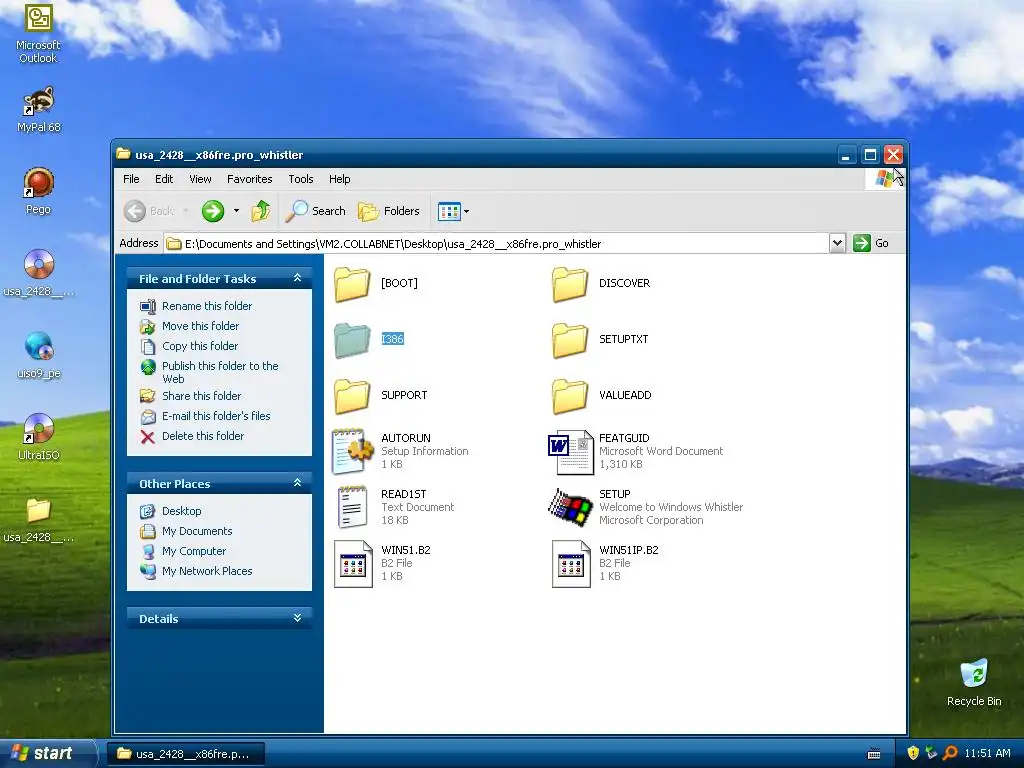The image size is (1024, 768).
Task: Expand the Address bar dropdown
Action: [837, 244]
